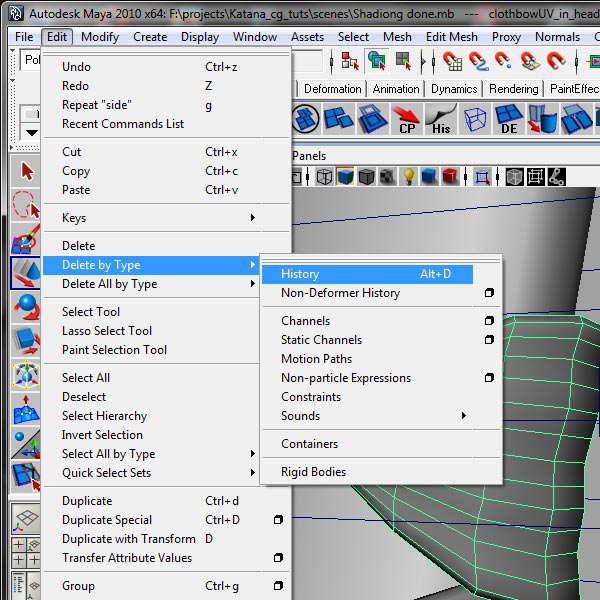Toggle snap to view planes magnet icon
Image resolution: width=600 pixels, height=600 pixels.
530,61
